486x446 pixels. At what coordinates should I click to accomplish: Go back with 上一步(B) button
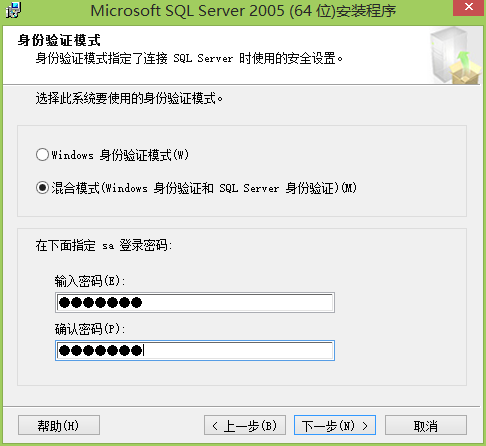point(245,425)
